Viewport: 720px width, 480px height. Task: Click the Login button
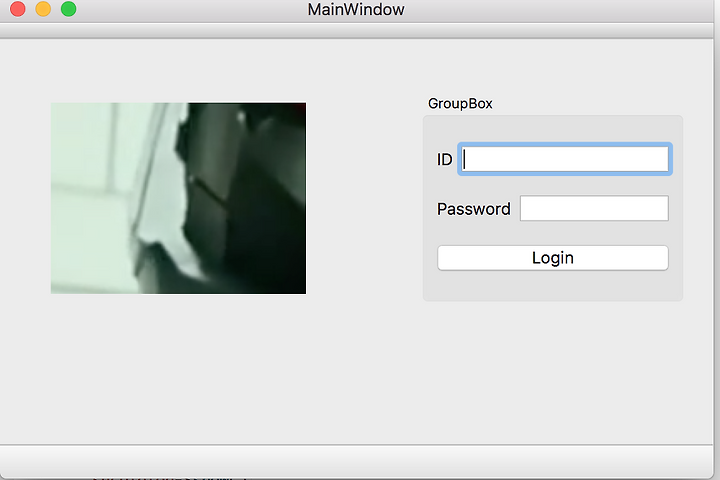point(553,258)
